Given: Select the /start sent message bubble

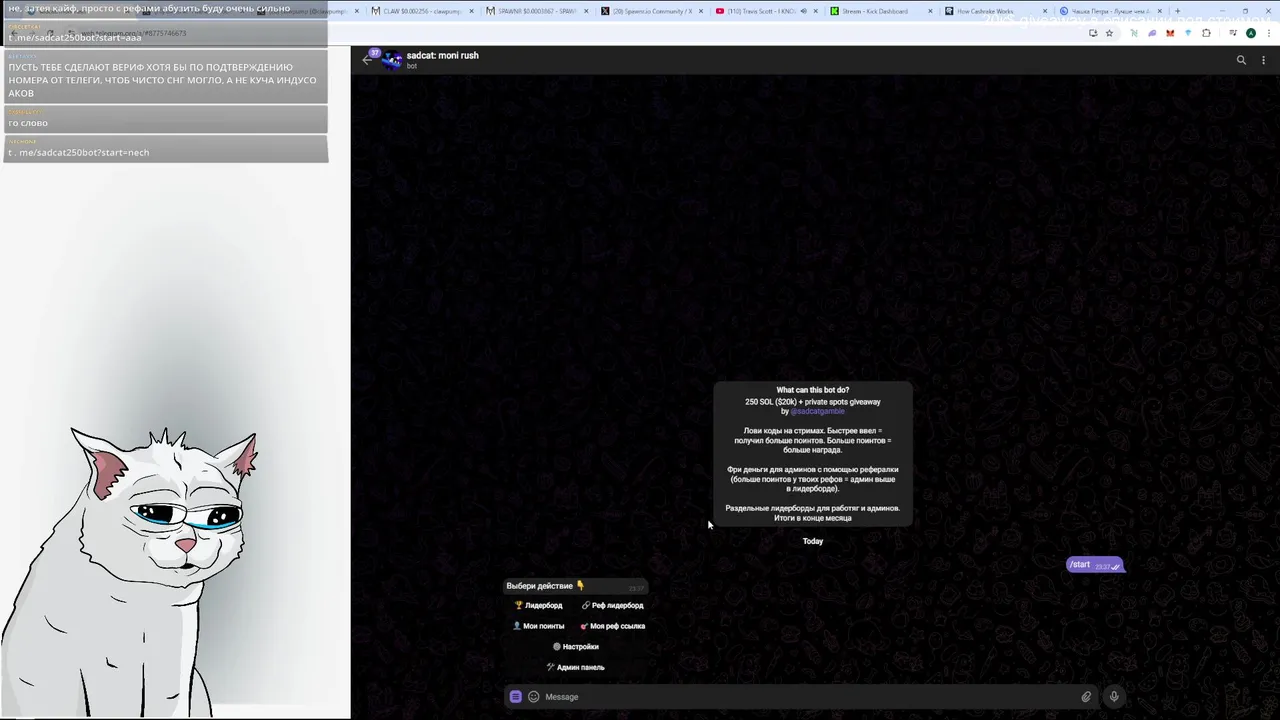Looking at the screenshot, I should 1095,565.
